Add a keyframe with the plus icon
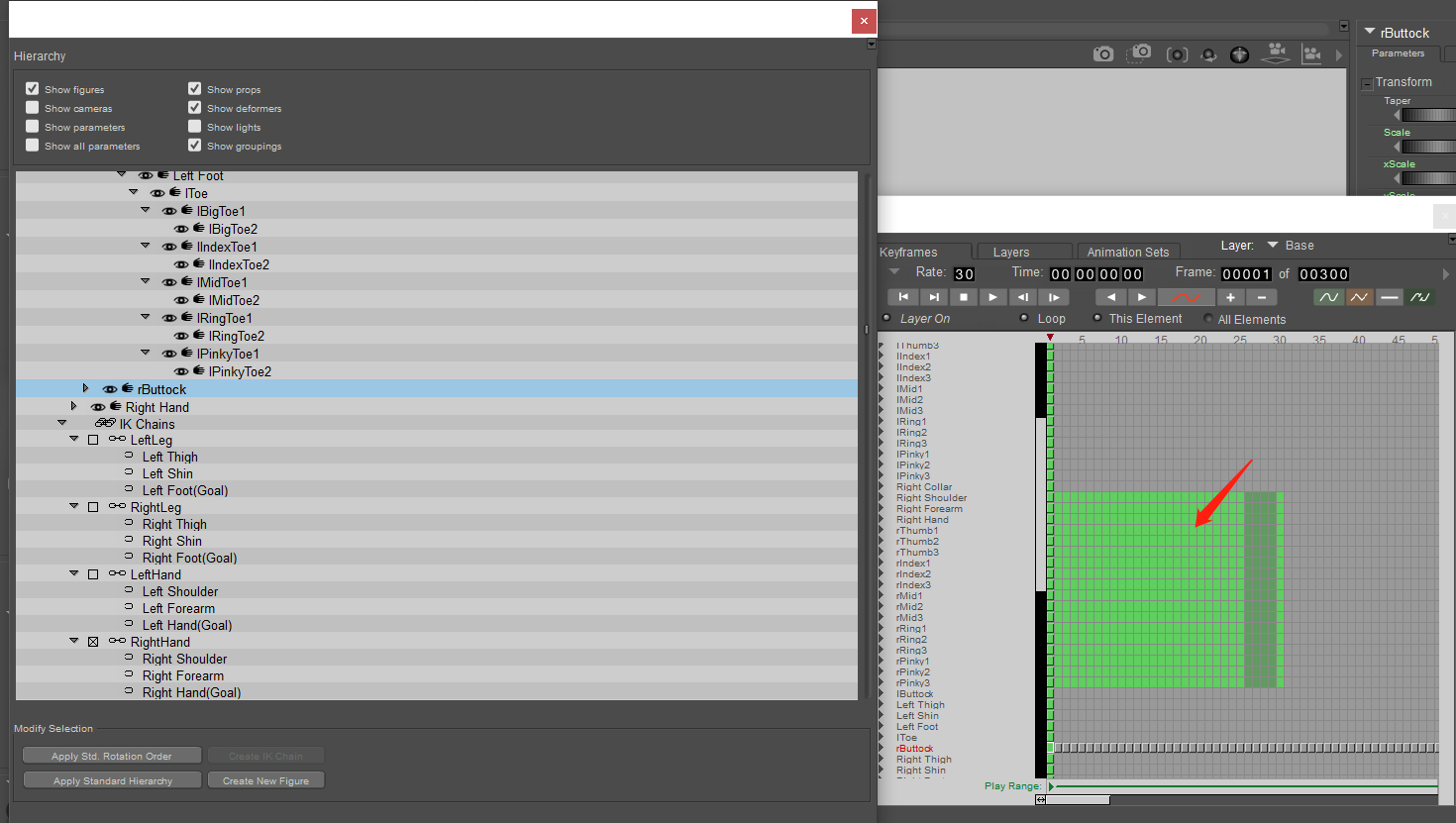Image resolution: width=1456 pixels, height=823 pixels. (x=1231, y=297)
